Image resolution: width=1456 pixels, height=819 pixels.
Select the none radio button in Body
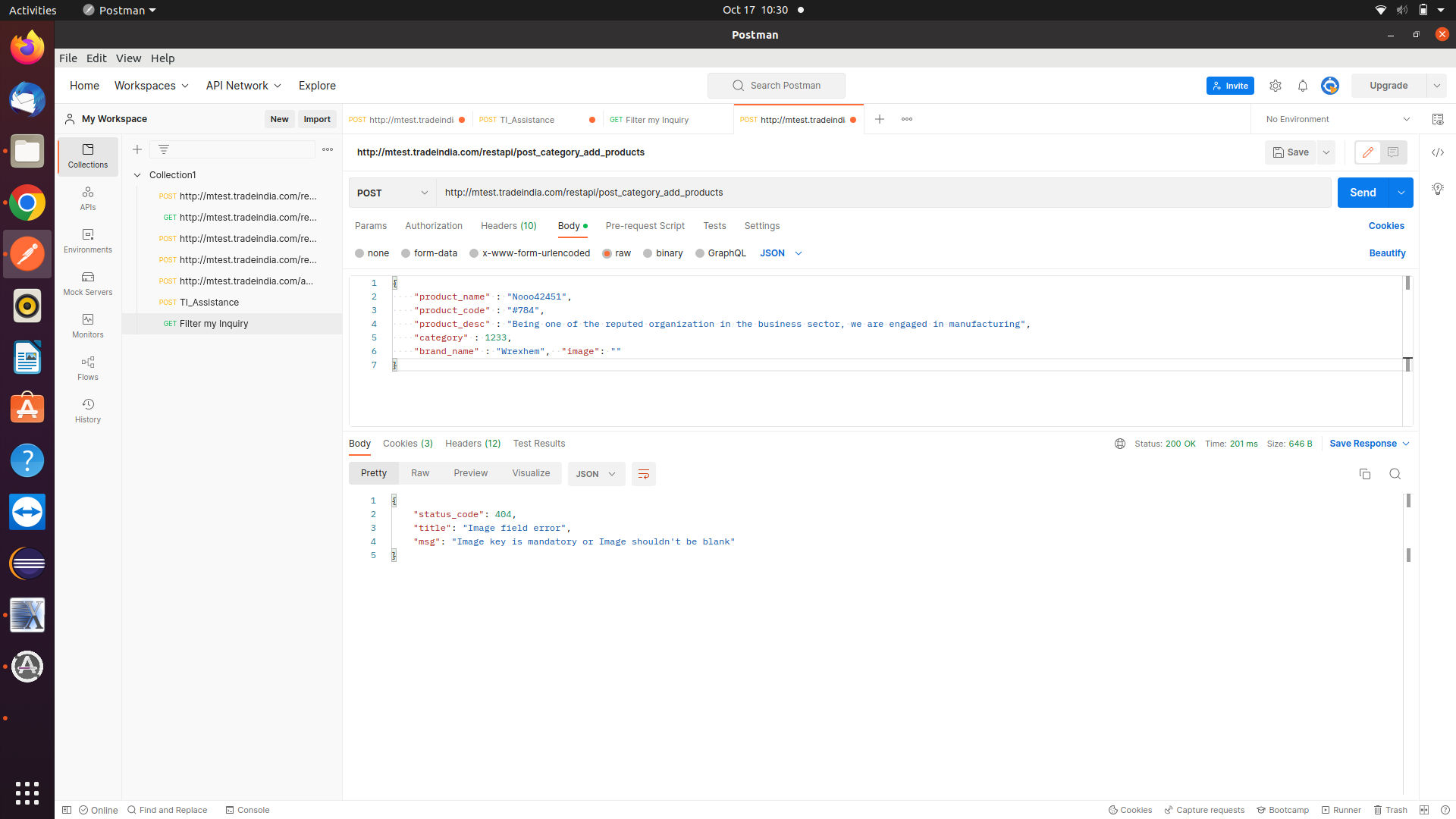(x=362, y=253)
